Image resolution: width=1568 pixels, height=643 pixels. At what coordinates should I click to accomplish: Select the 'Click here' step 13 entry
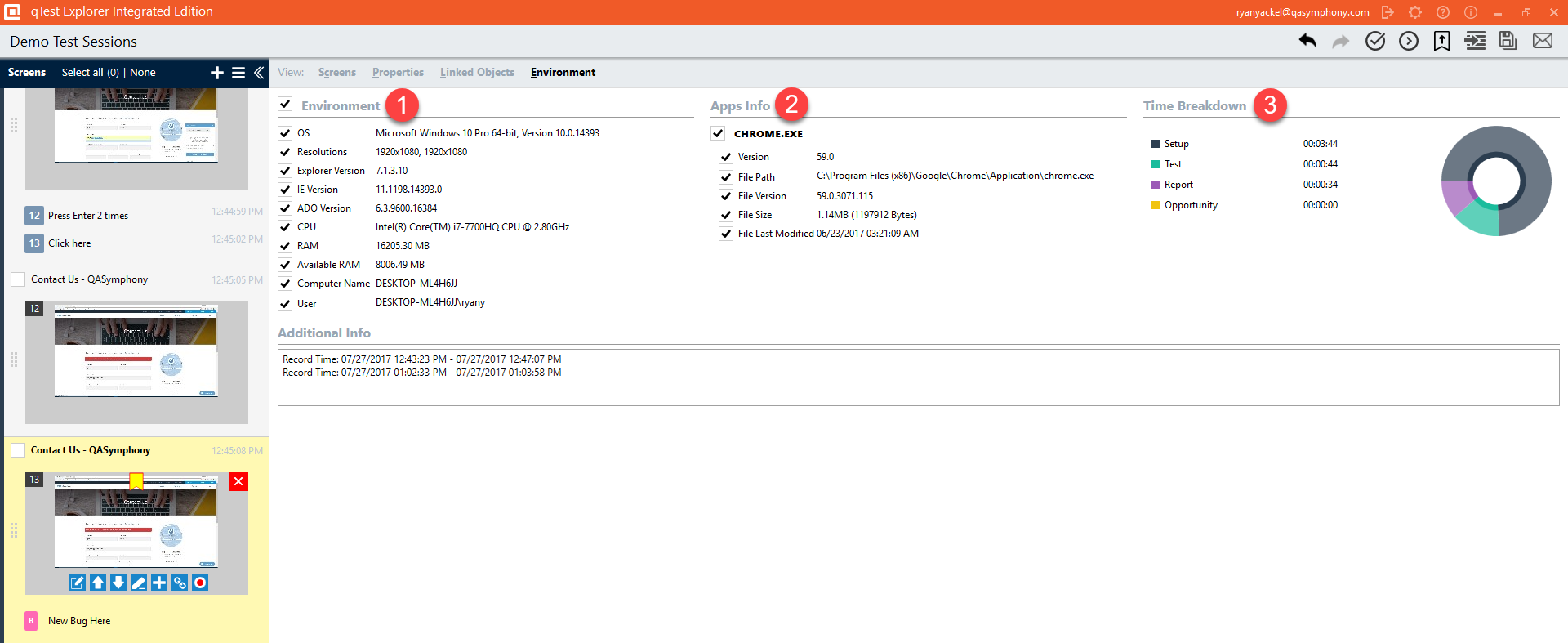click(x=69, y=243)
